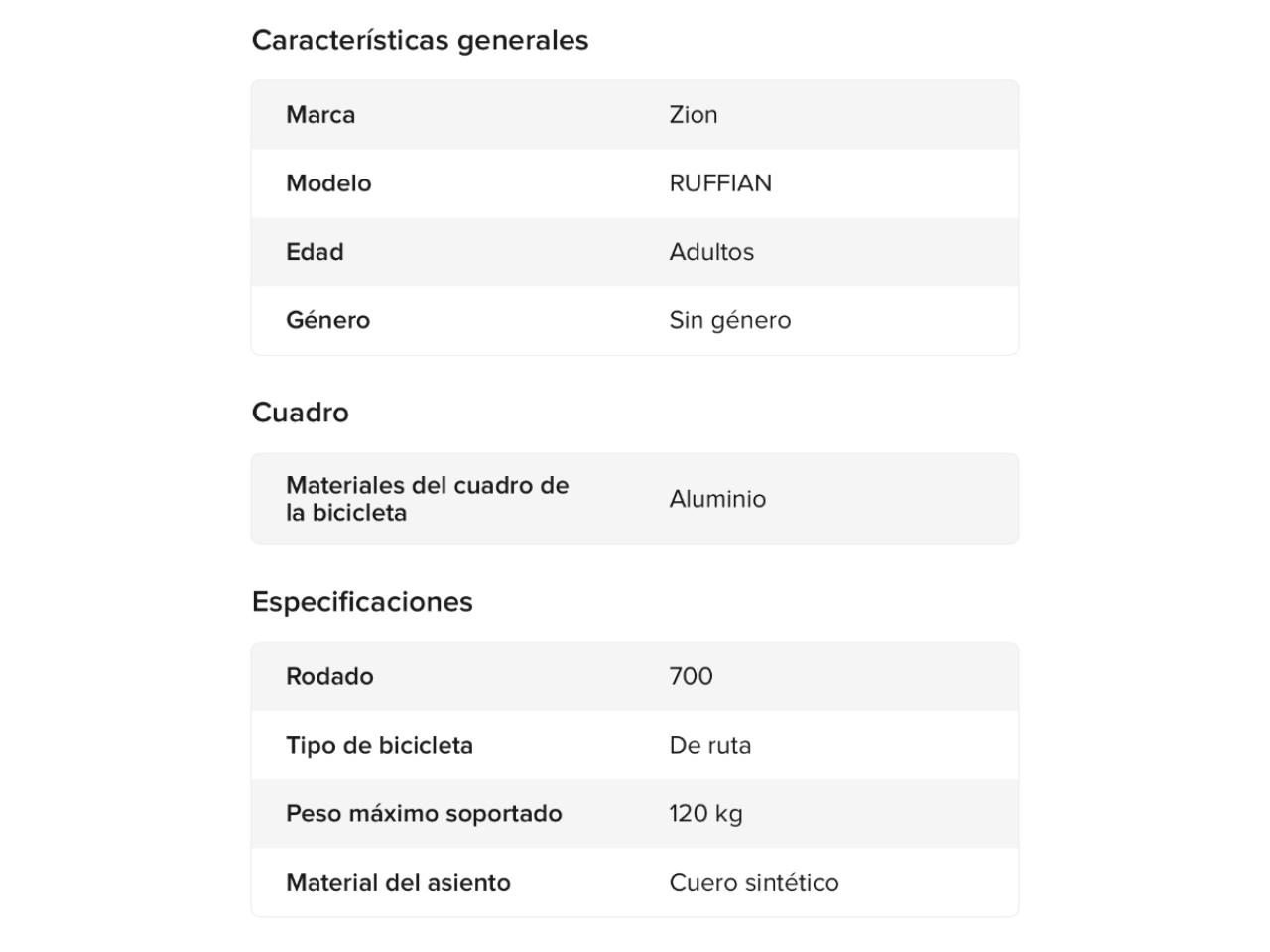This screenshot has height=952, width=1270.
Task: Click the 'Cuadro' section heading
Action: (x=300, y=413)
